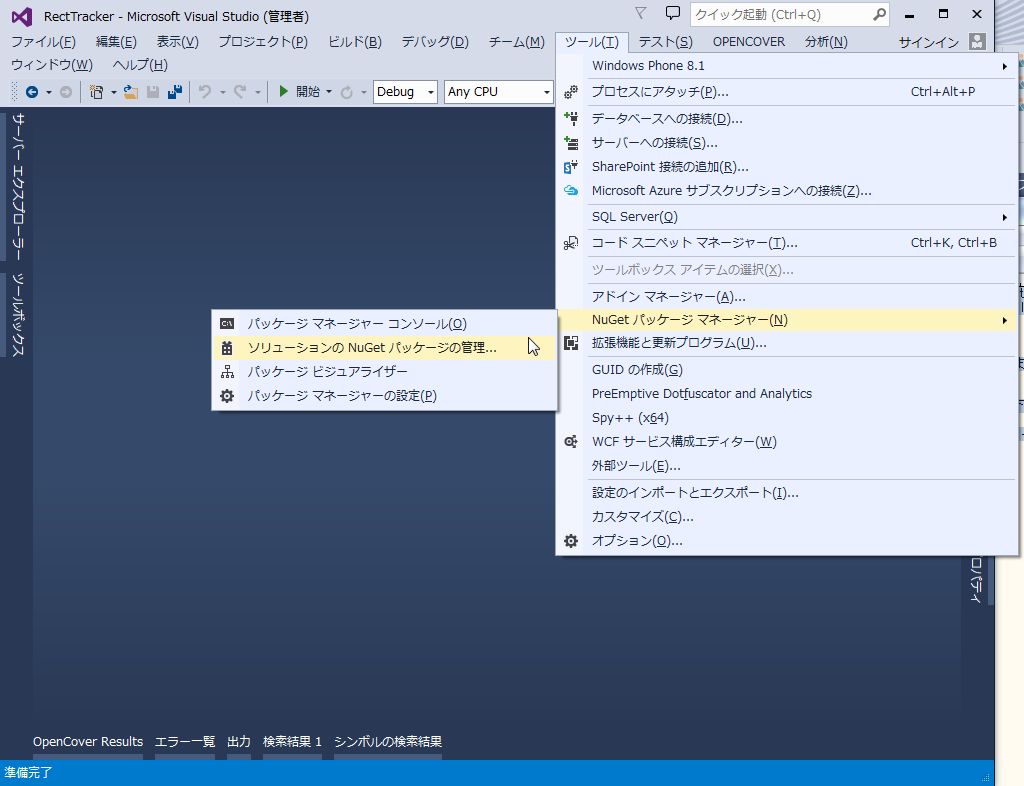
Task: Switch to the エラー一覧 tab
Action: tap(184, 741)
